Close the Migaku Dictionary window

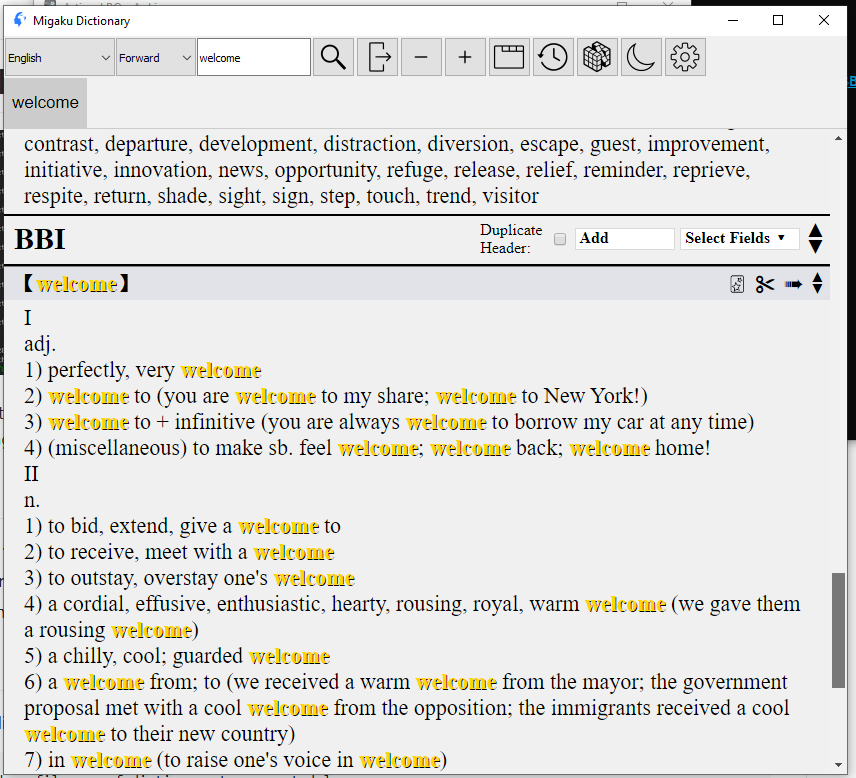click(x=824, y=20)
